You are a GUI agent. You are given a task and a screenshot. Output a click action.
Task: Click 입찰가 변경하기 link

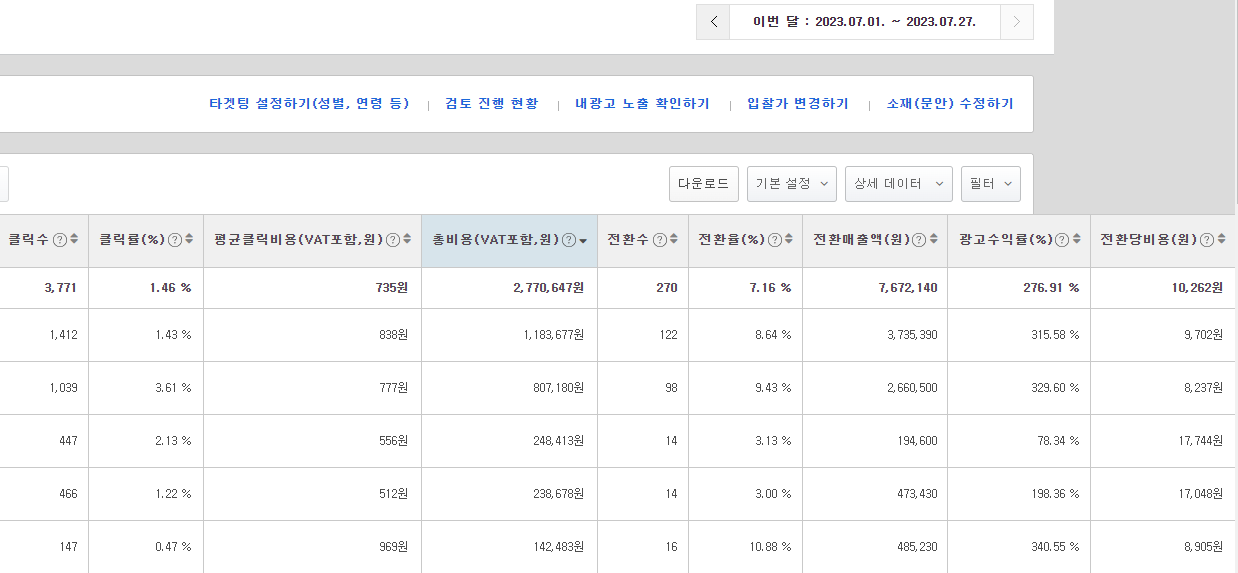(797, 104)
